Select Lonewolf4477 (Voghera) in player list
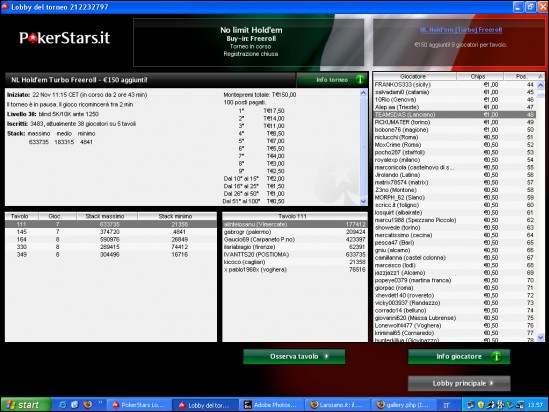The height and width of the screenshot is (412, 549). [454, 326]
